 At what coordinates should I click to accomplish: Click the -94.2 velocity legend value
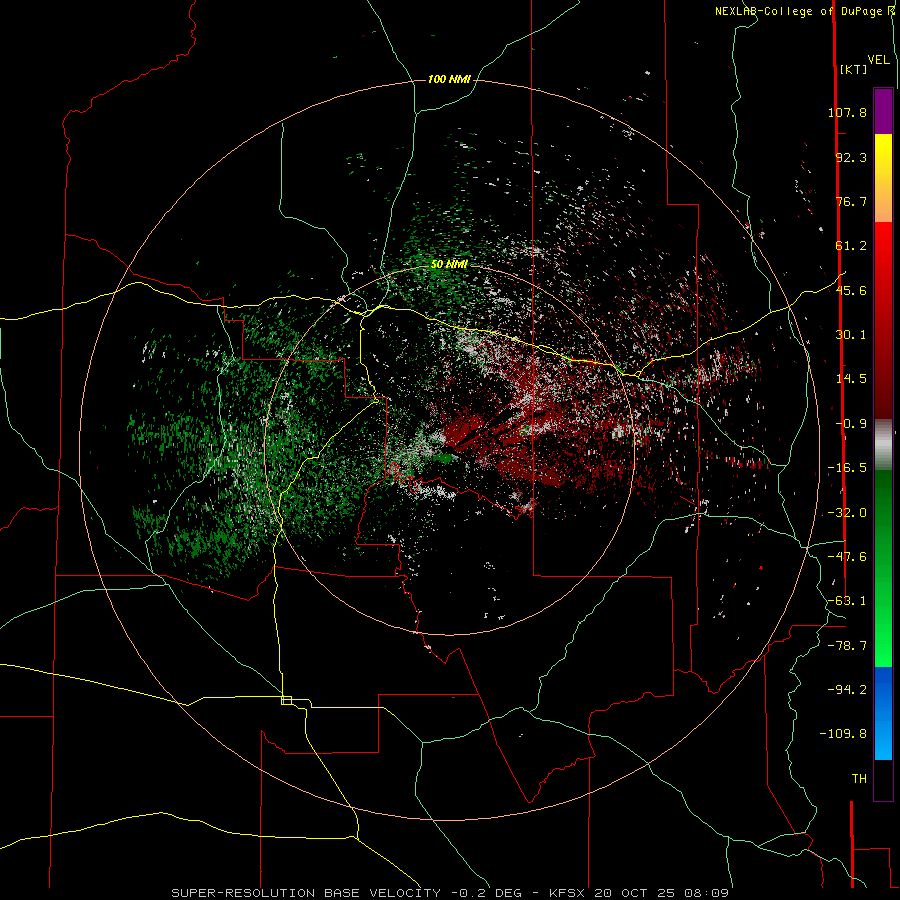coord(847,689)
